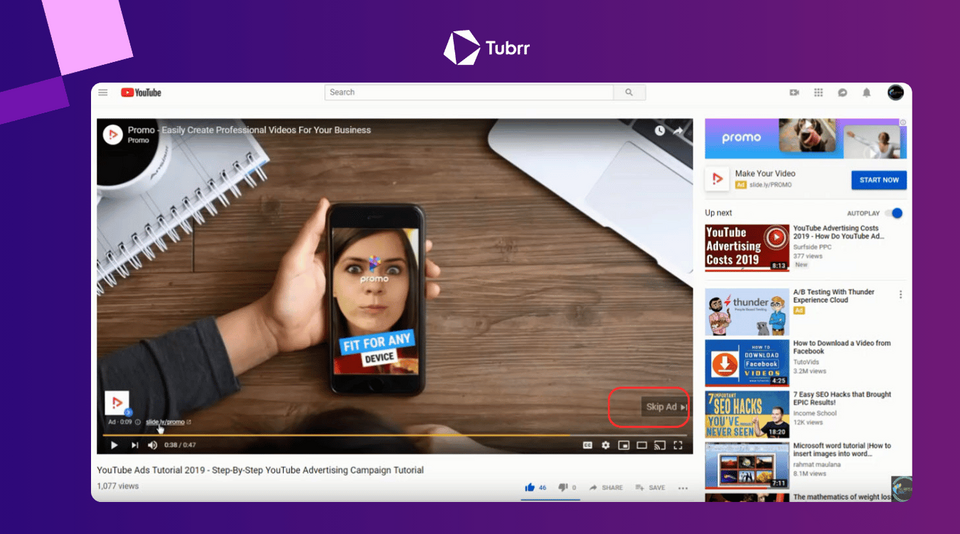
Task: Click 7 Easy SEO Hacks video title
Action: click(842, 399)
